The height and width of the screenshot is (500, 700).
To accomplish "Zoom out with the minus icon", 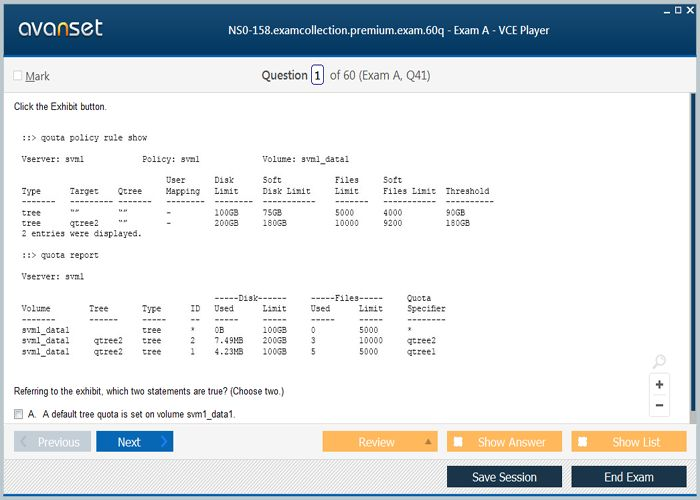I will (659, 405).
